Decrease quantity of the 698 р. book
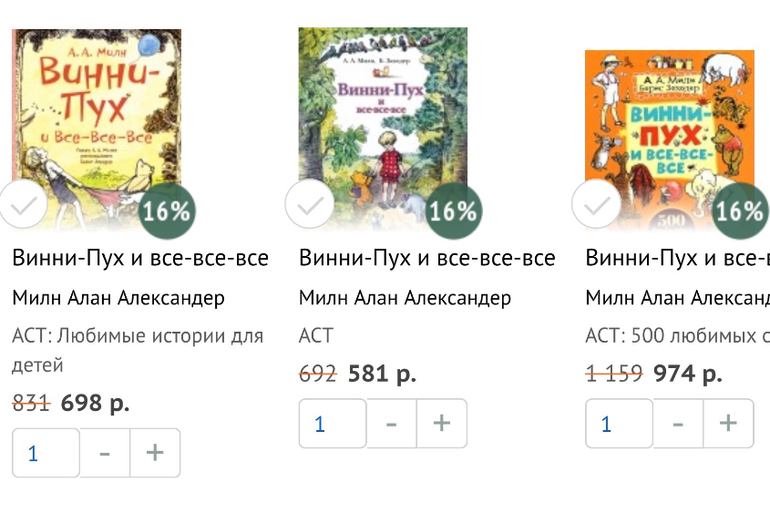The height and width of the screenshot is (513, 770). click(x=105, y=453)
